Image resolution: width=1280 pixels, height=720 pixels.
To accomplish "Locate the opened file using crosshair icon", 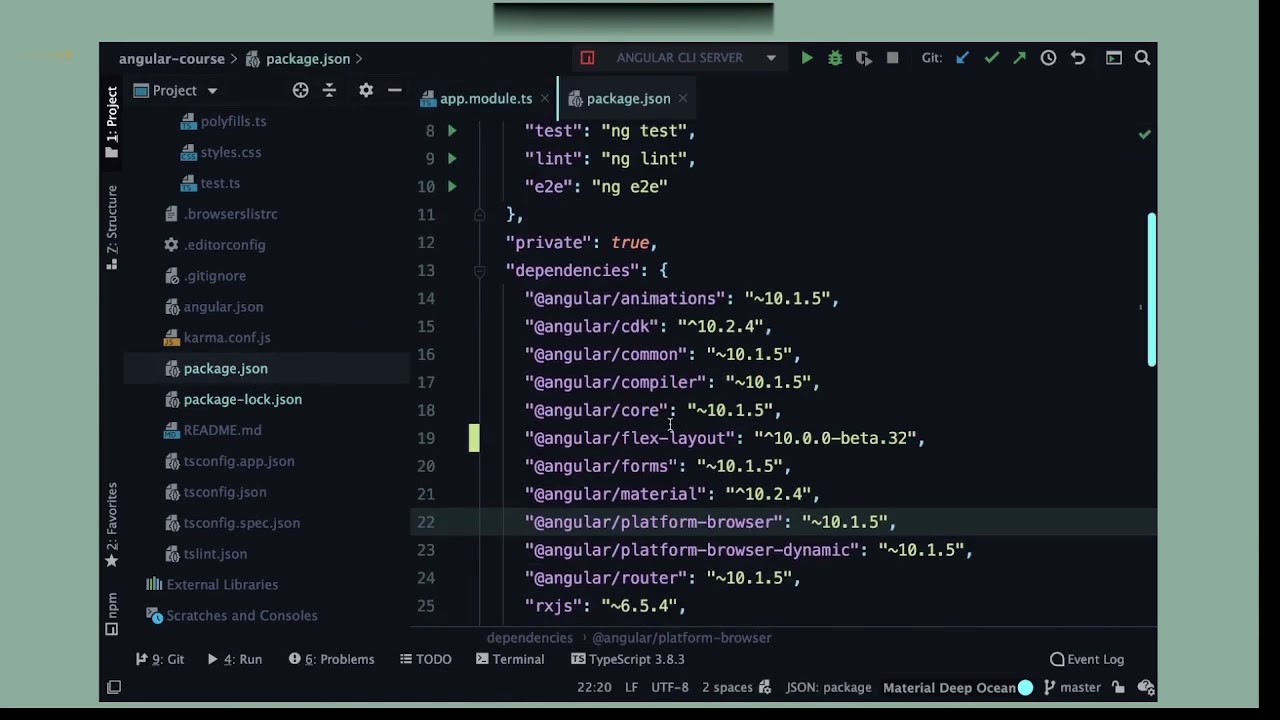I will [x=300, y=90].
